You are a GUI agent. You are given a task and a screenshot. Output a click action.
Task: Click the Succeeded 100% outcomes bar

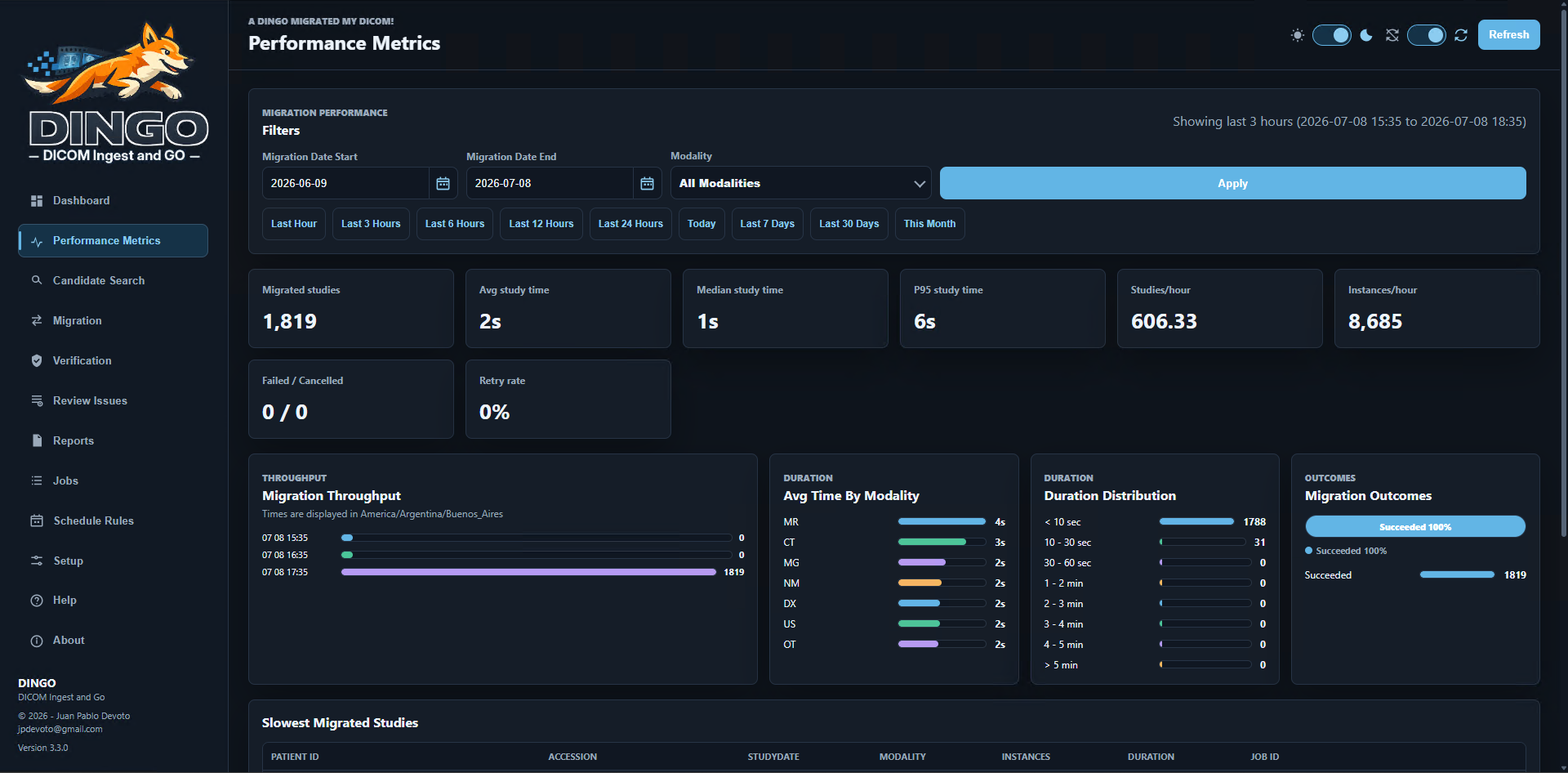pyautogui.click(x=1415, y=526)
